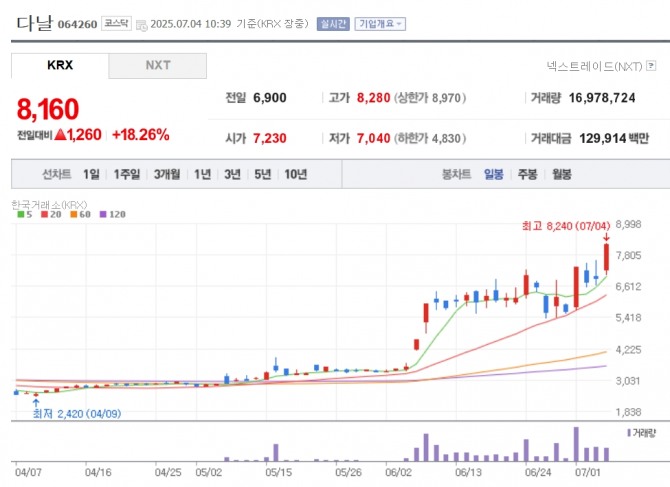
Task: Click the 하한가 4,830 lower limit text
Action: pyautogui.click(x=430, y=138)
